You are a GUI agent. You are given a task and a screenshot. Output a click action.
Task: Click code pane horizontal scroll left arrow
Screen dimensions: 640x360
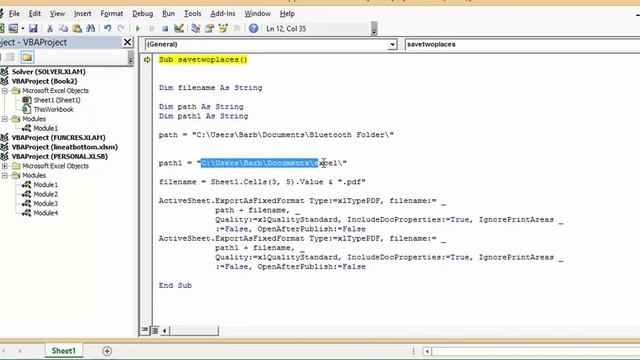164,331
